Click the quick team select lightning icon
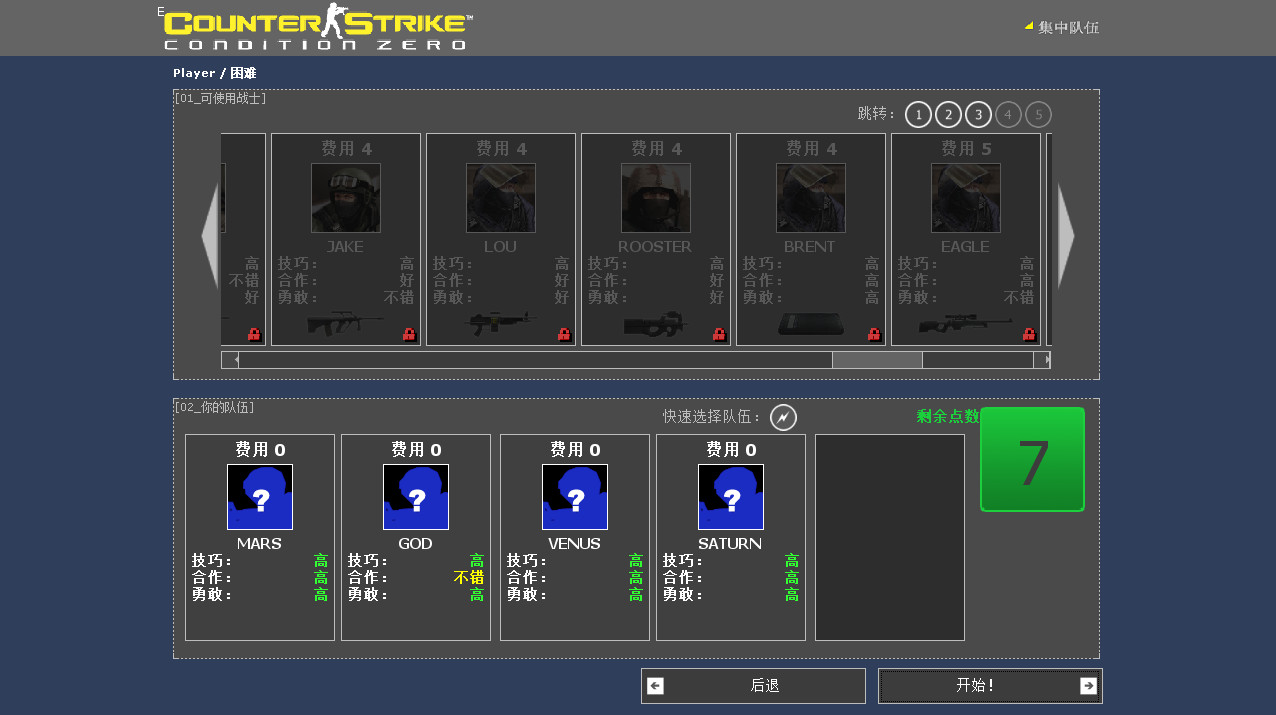The image size is (1276, 715). click(x=783, y=417)
